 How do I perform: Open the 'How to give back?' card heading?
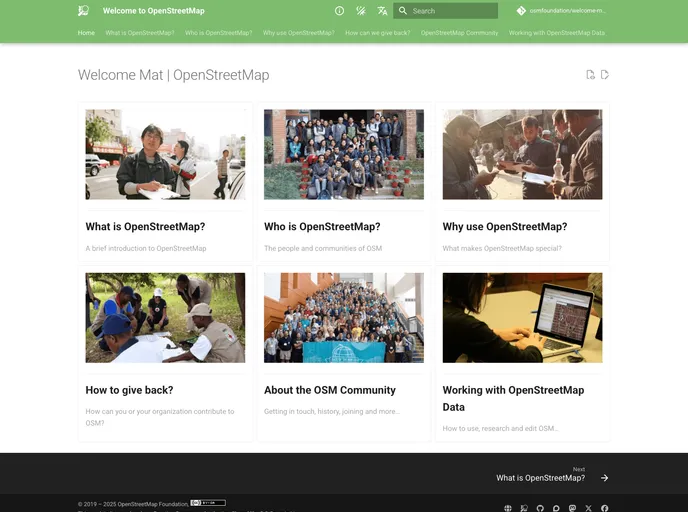point(129,390)
